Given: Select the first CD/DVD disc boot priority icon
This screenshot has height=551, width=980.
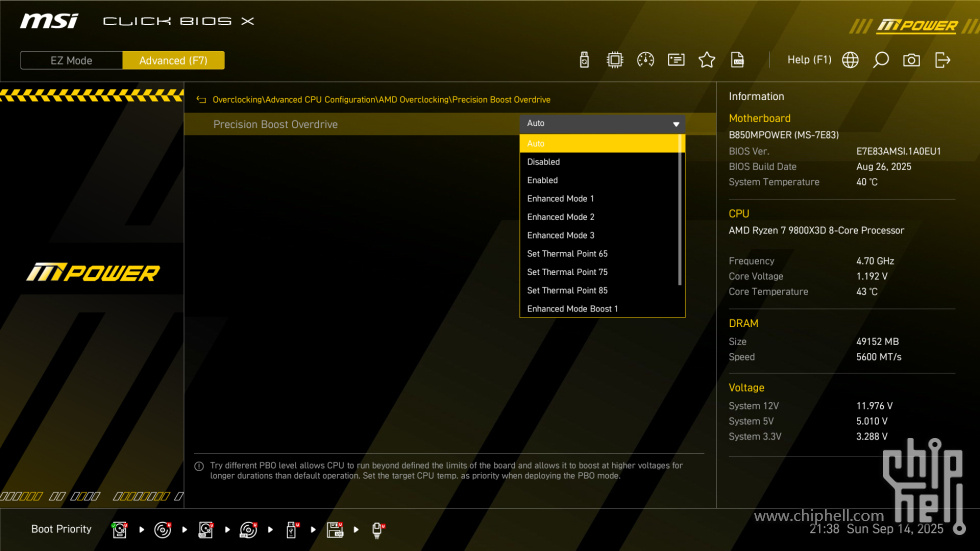Looking at the screenshot, I should click(162, 530).
